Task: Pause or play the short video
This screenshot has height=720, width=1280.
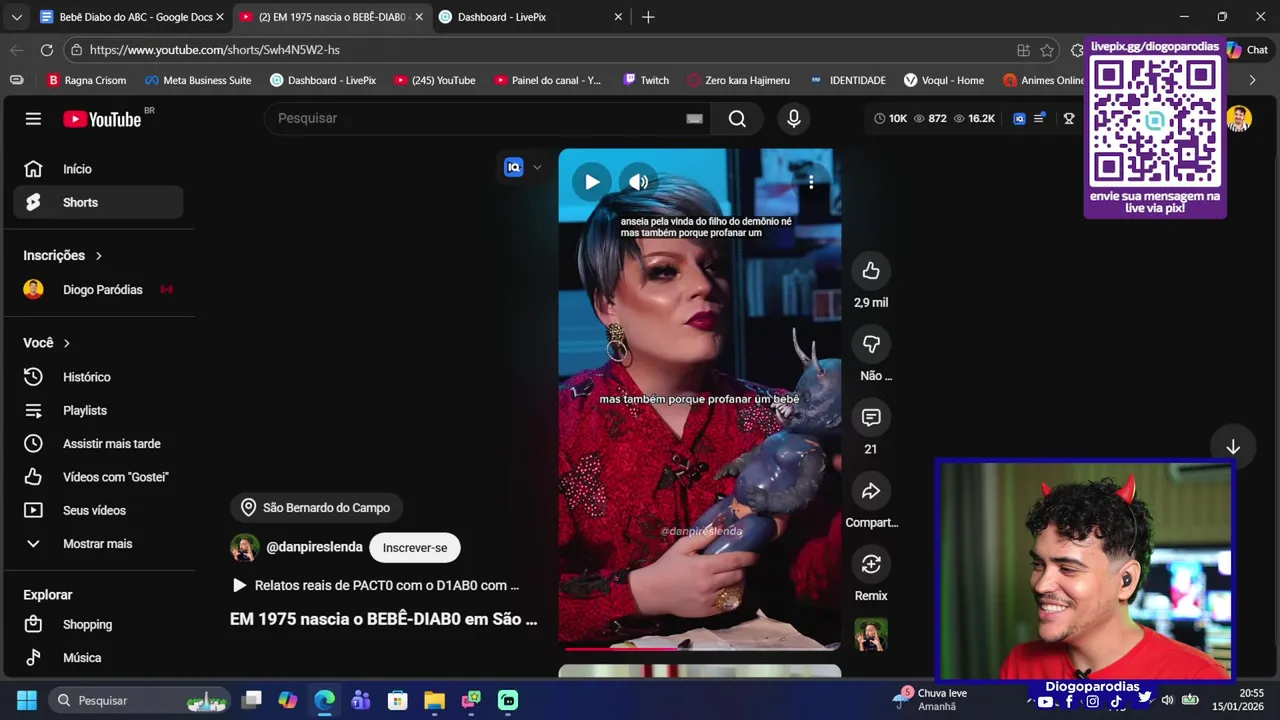Action: click(592, 182)
